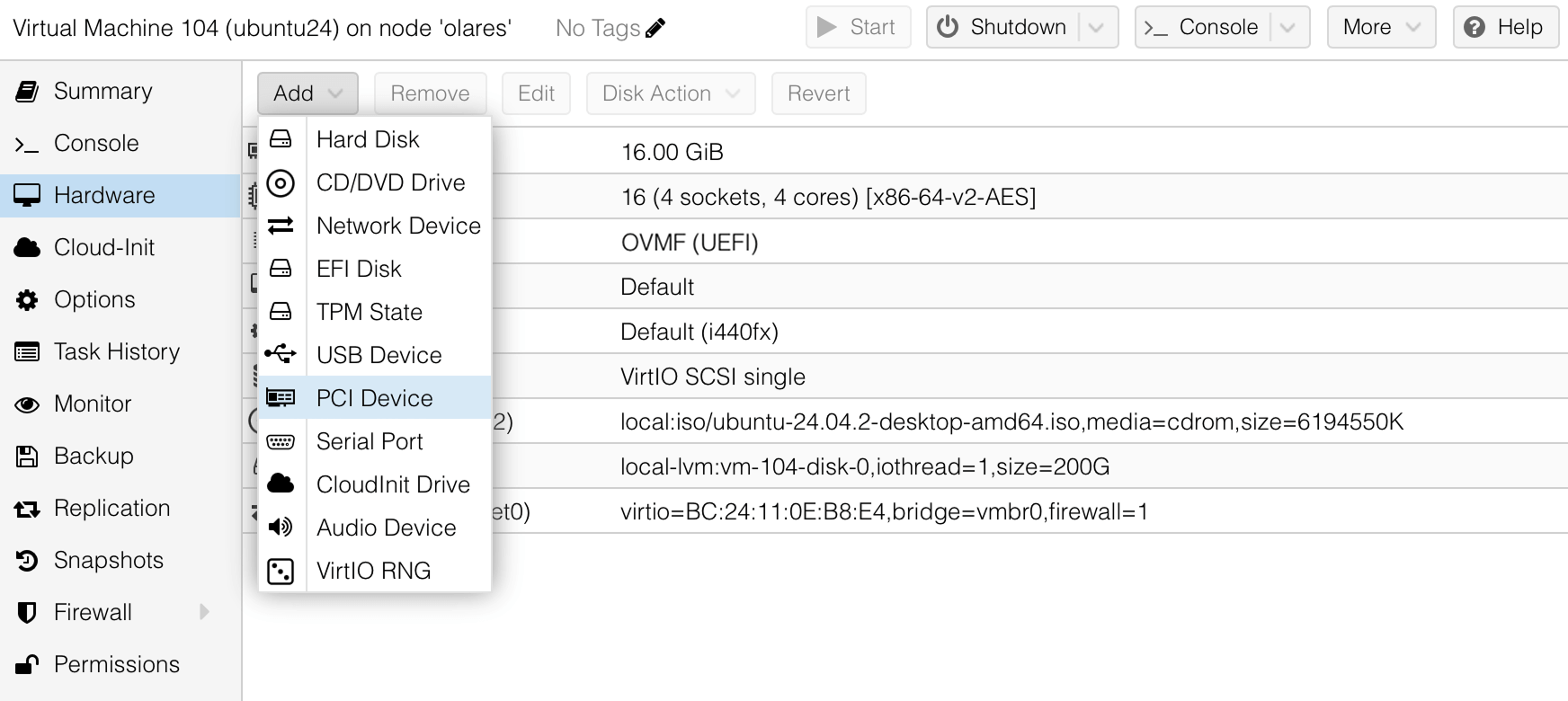Image resolution: width=1568 pixels, height=701 pixels.
Task: Go to the Summary tab
Action: (102, 92)
